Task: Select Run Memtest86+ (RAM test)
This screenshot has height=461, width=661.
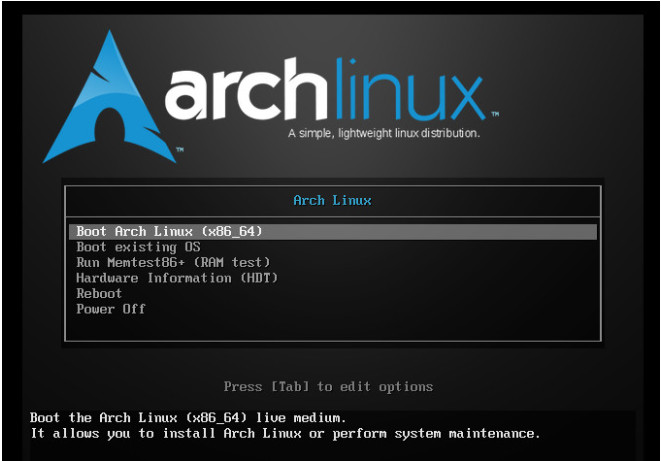Action: pyautogui.click(x=173, y=263)
